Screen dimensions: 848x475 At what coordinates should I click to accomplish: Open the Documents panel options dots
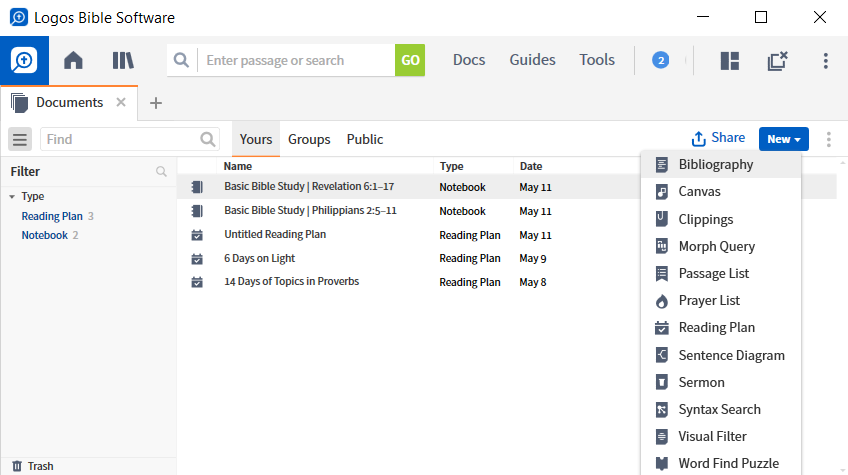tap(829, 139)
